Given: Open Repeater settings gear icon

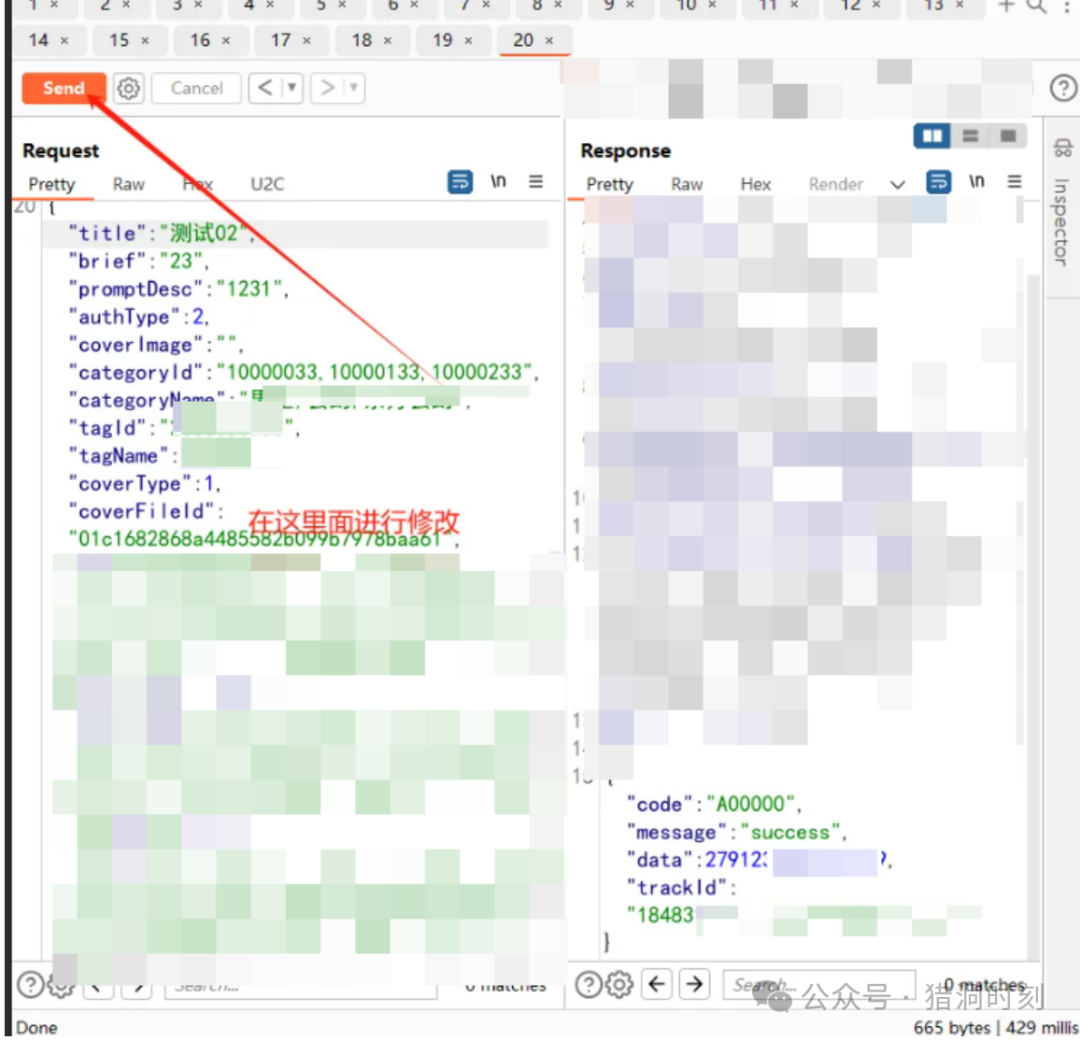Looking at the screenshot, I should click(128, 88).
